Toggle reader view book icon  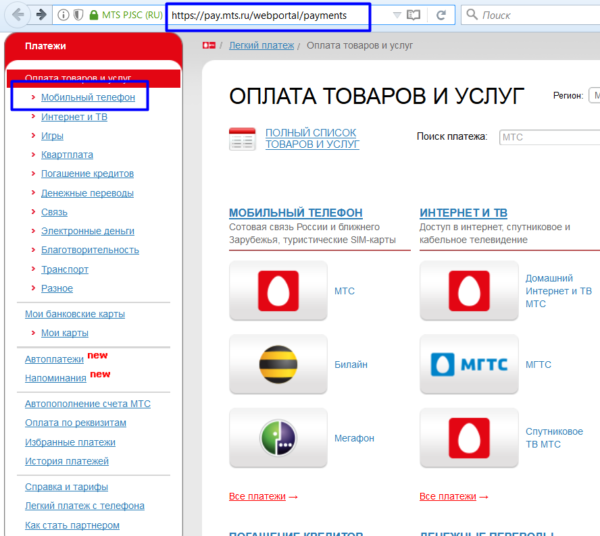pos(413,15)
